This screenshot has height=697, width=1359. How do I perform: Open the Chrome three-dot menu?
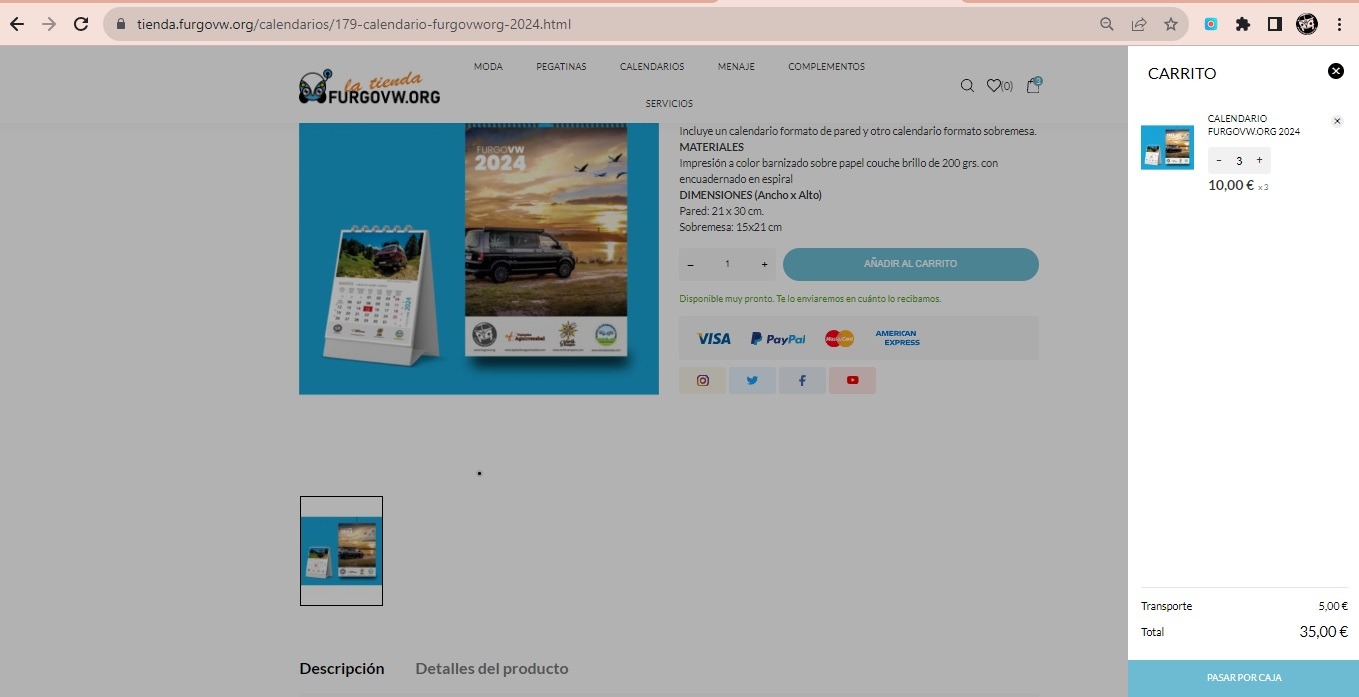point(1339,24)
